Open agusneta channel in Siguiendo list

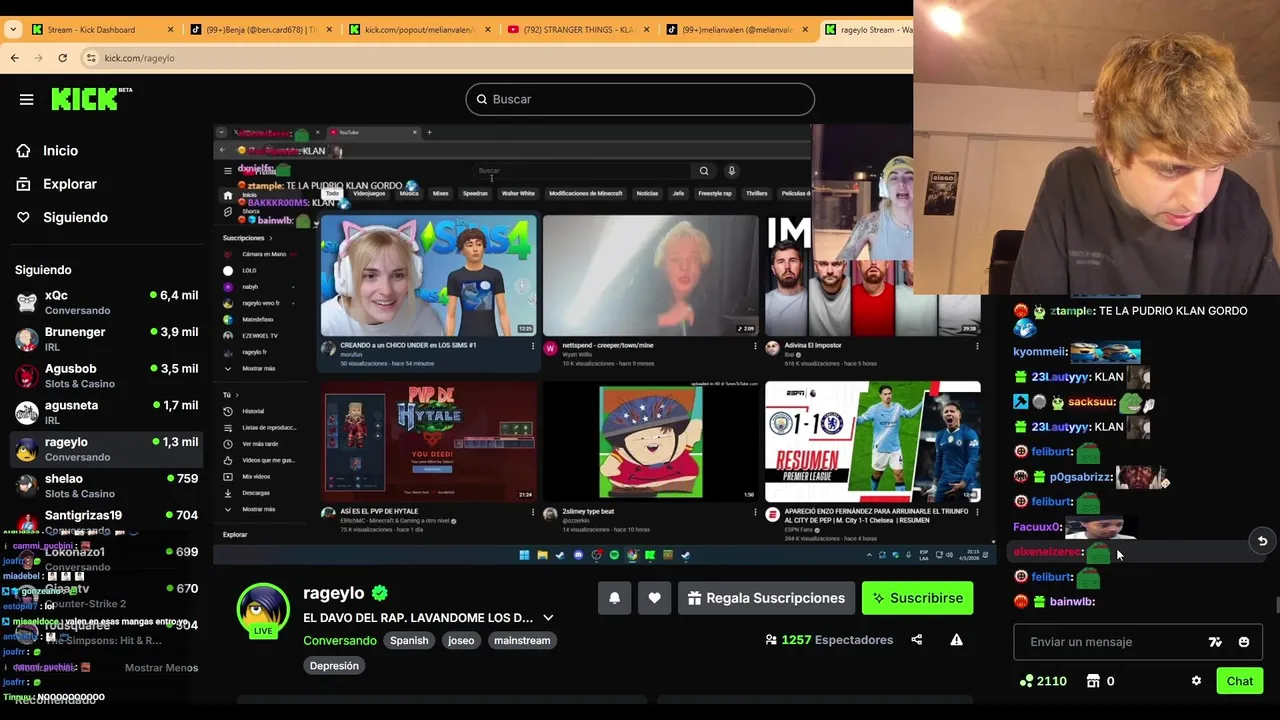106,412
